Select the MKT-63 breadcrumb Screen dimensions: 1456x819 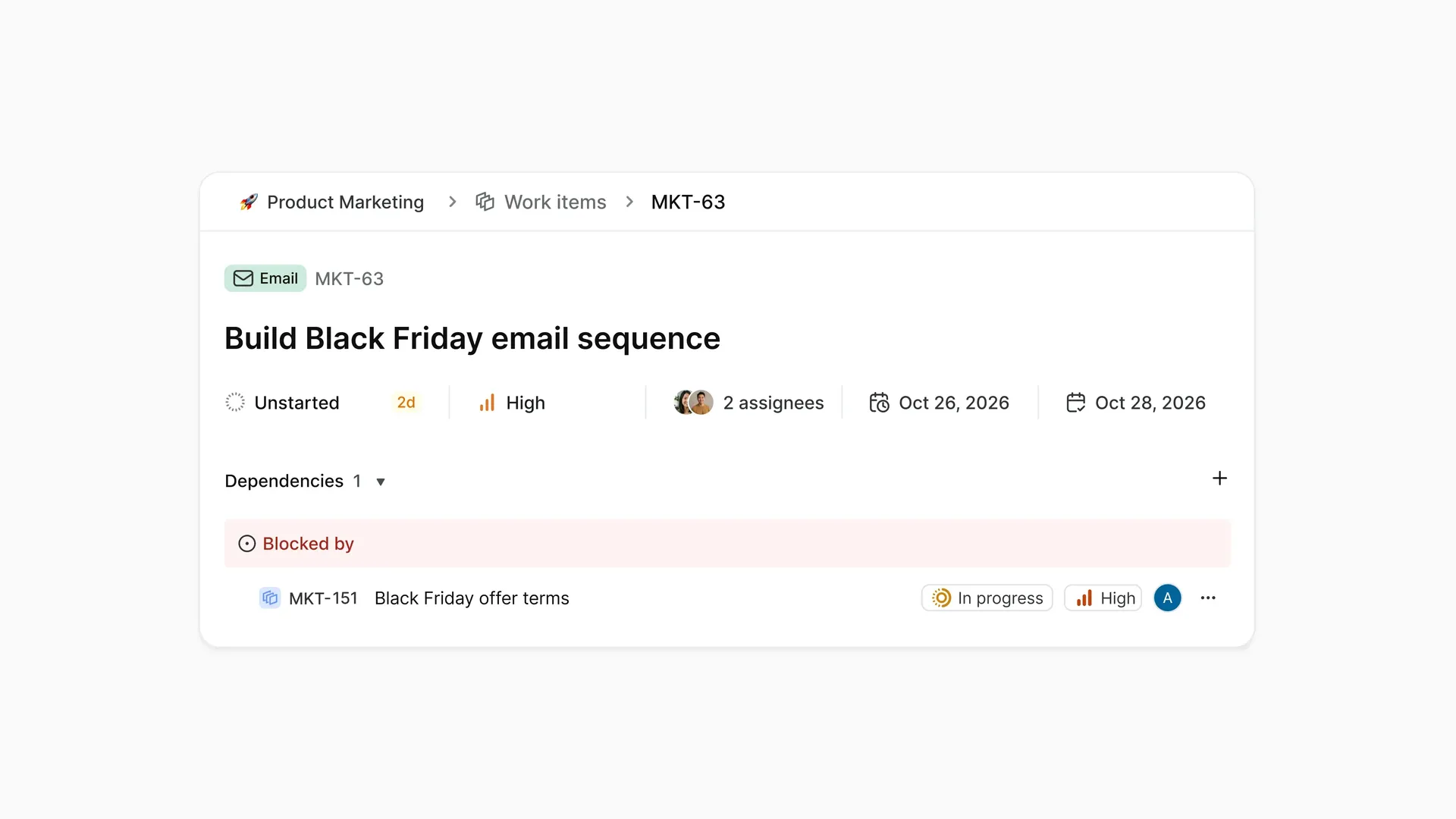(x=688, y=202)
